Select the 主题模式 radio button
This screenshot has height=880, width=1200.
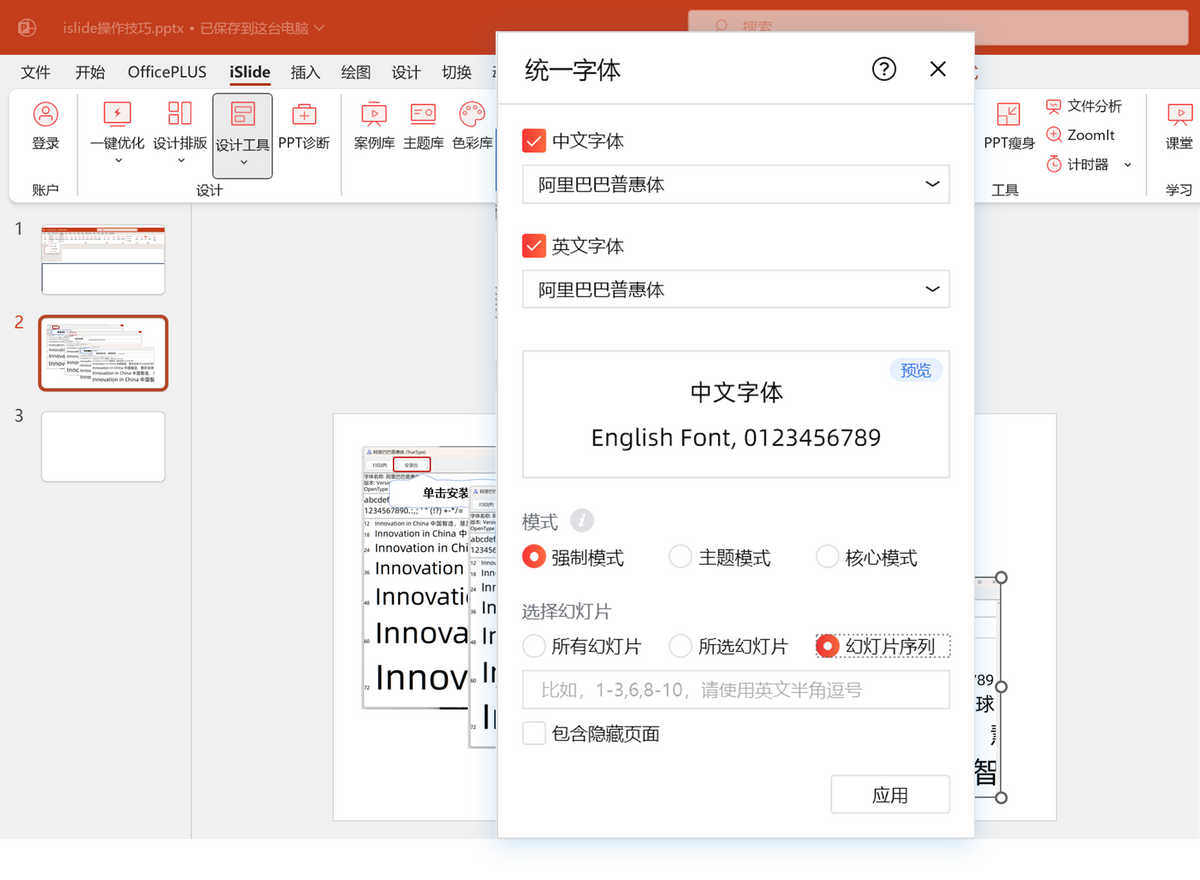[680, 557]
